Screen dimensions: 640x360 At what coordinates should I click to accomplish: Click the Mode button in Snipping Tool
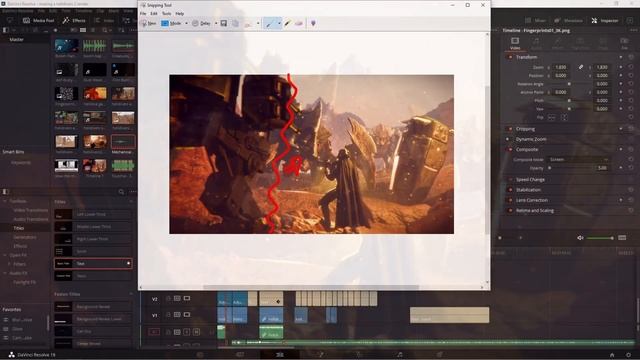pos(171,24)
